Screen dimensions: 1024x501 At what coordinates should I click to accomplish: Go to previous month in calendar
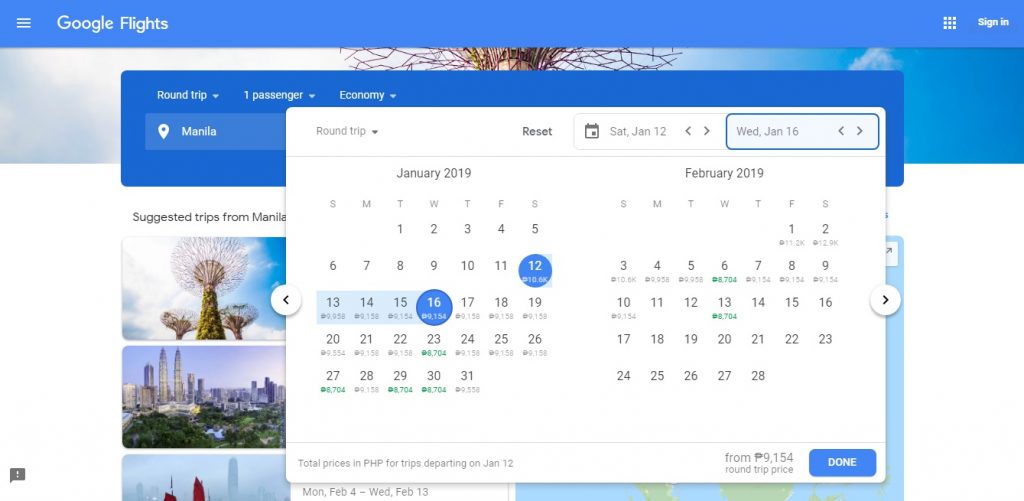(286, 300)
